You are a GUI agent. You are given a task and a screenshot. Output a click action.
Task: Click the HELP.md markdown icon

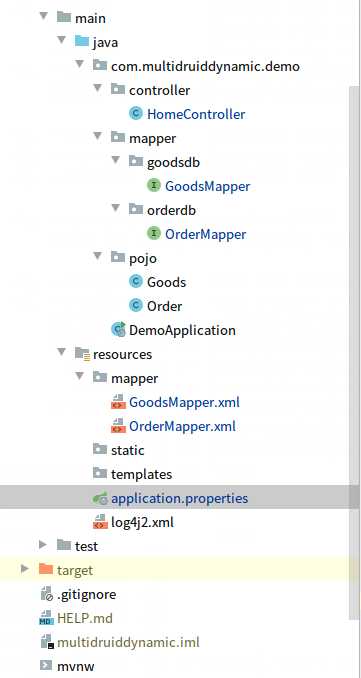tap(46, 618)
